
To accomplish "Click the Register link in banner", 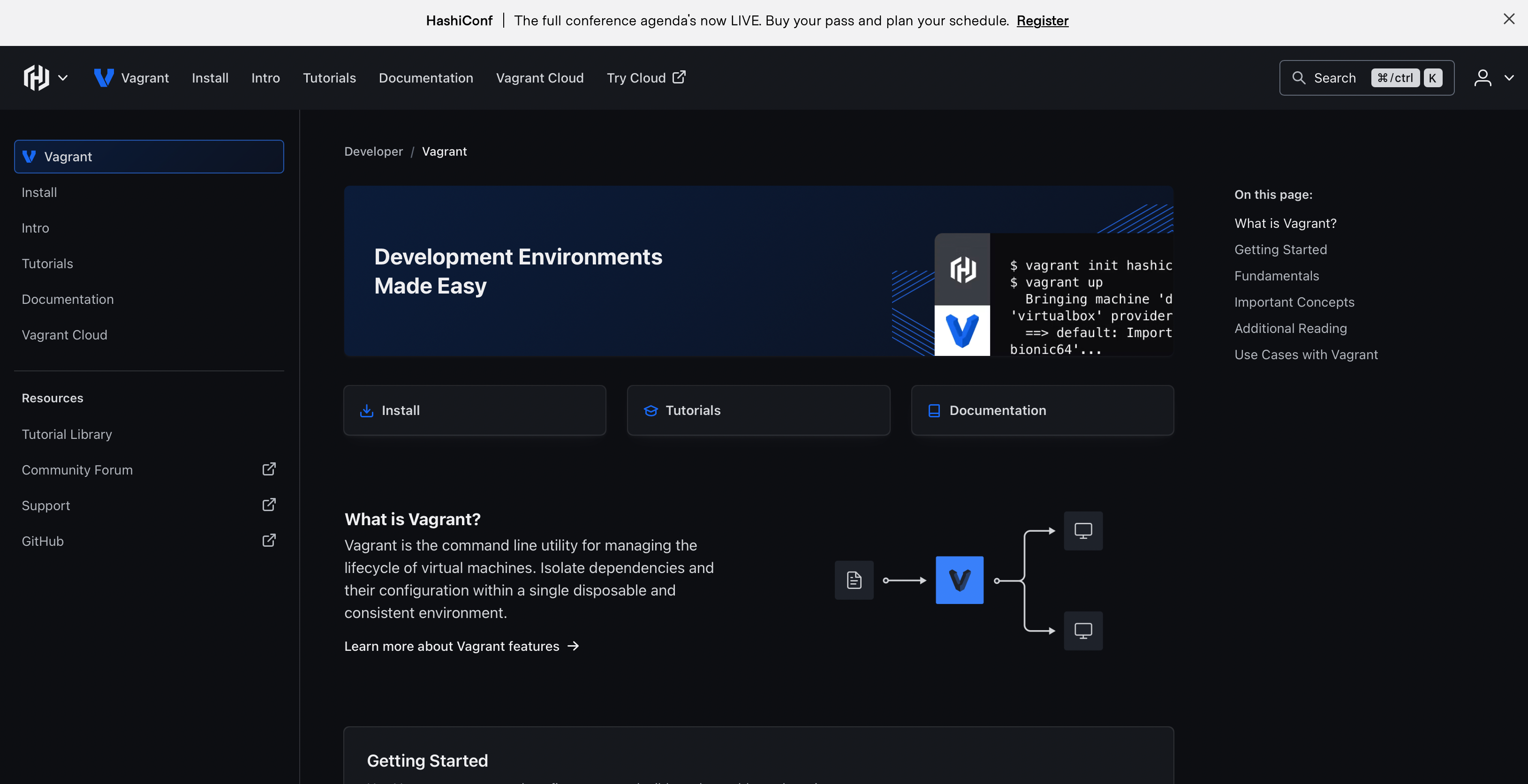I will pyautogui.click(x=1042, y=21).
